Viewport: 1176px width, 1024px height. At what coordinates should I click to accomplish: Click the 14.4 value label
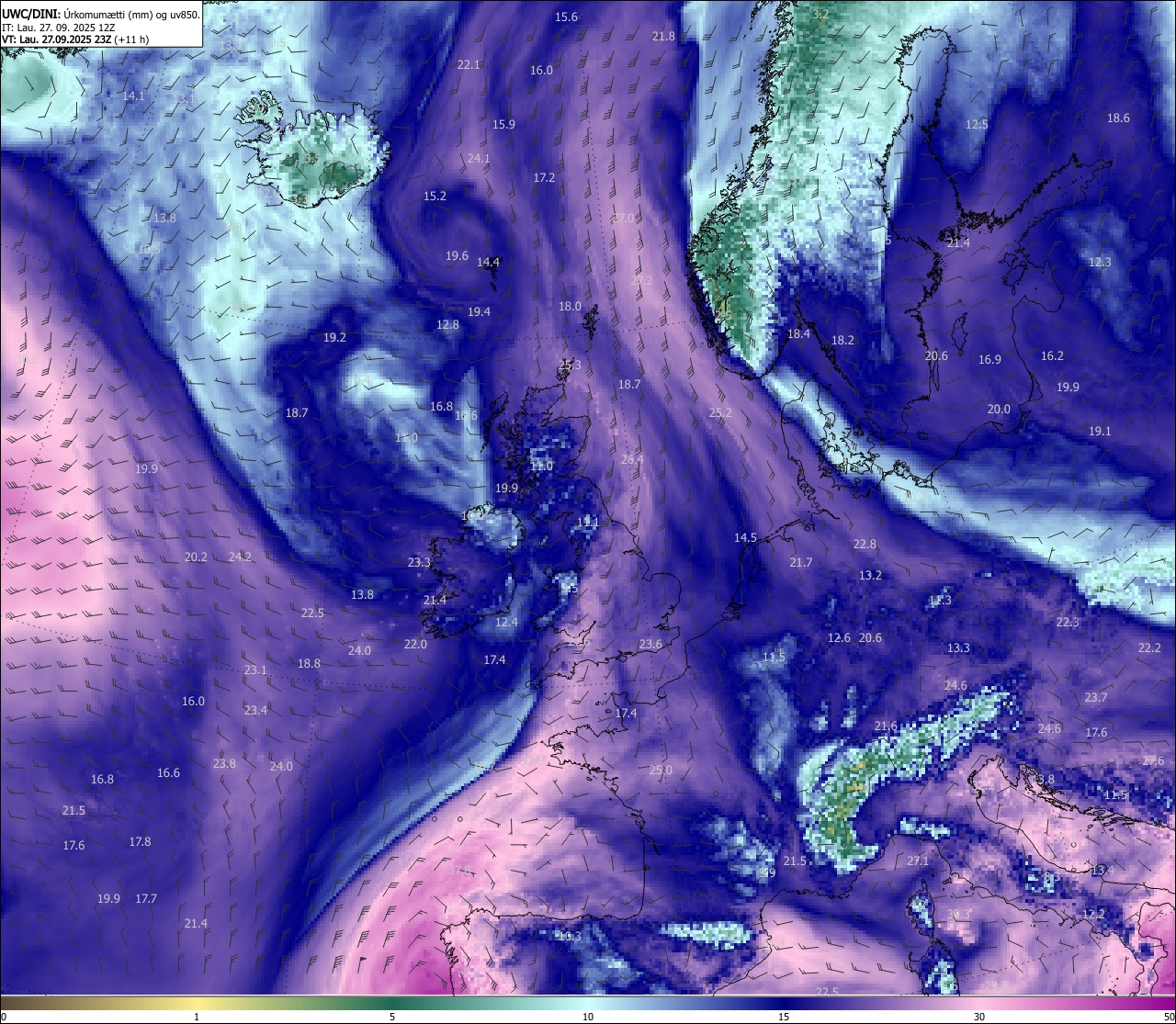pyautogui.click(x=488, y=262)
